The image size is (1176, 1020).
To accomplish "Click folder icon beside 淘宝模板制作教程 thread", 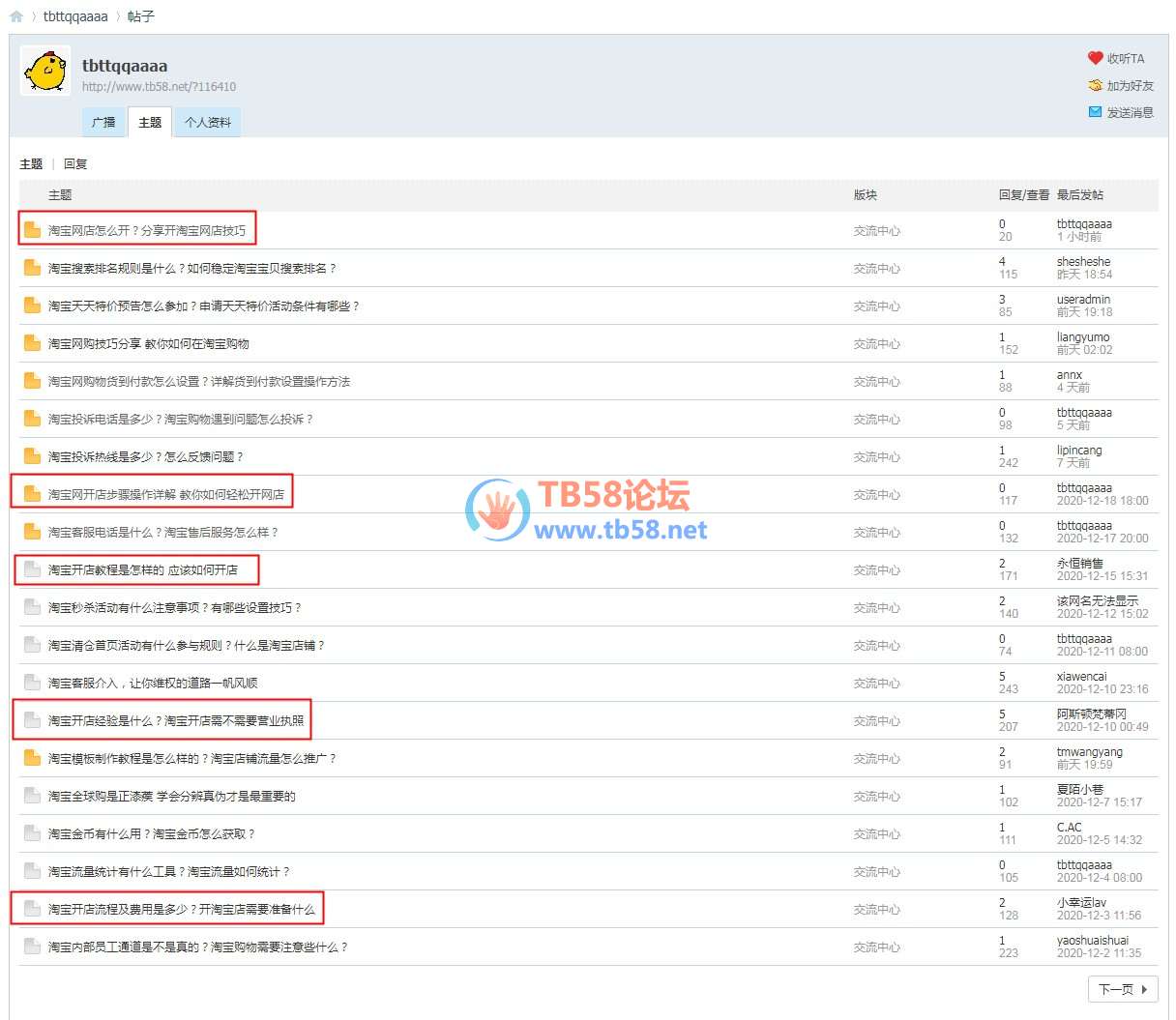I will pos(32,758).
